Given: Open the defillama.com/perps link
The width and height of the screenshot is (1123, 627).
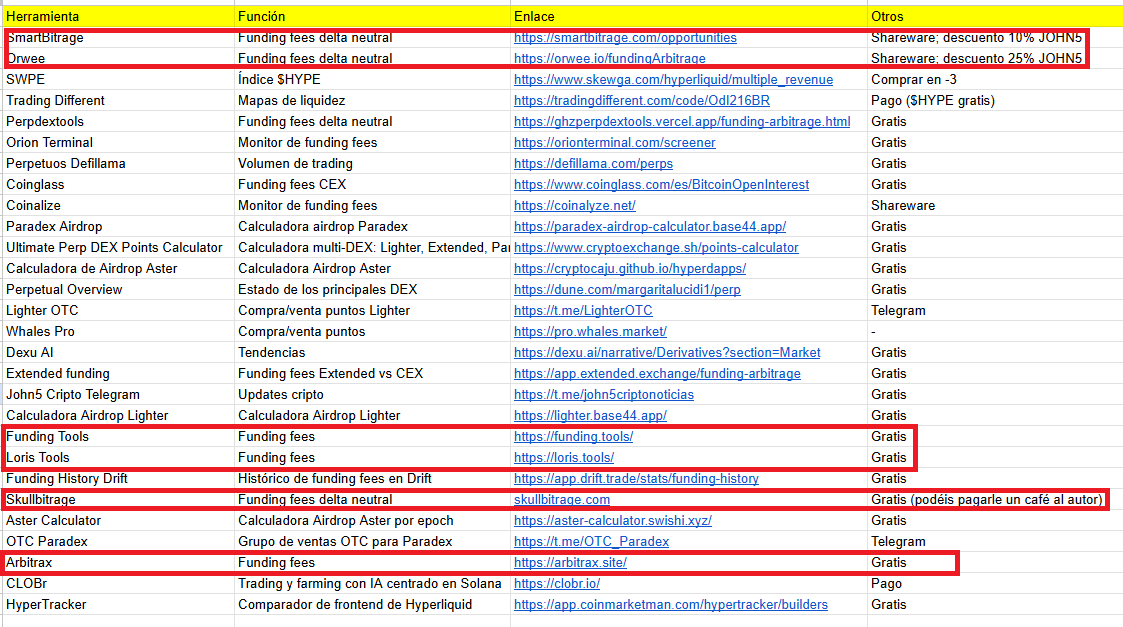Looking at the screenshot, I should 593,163.
